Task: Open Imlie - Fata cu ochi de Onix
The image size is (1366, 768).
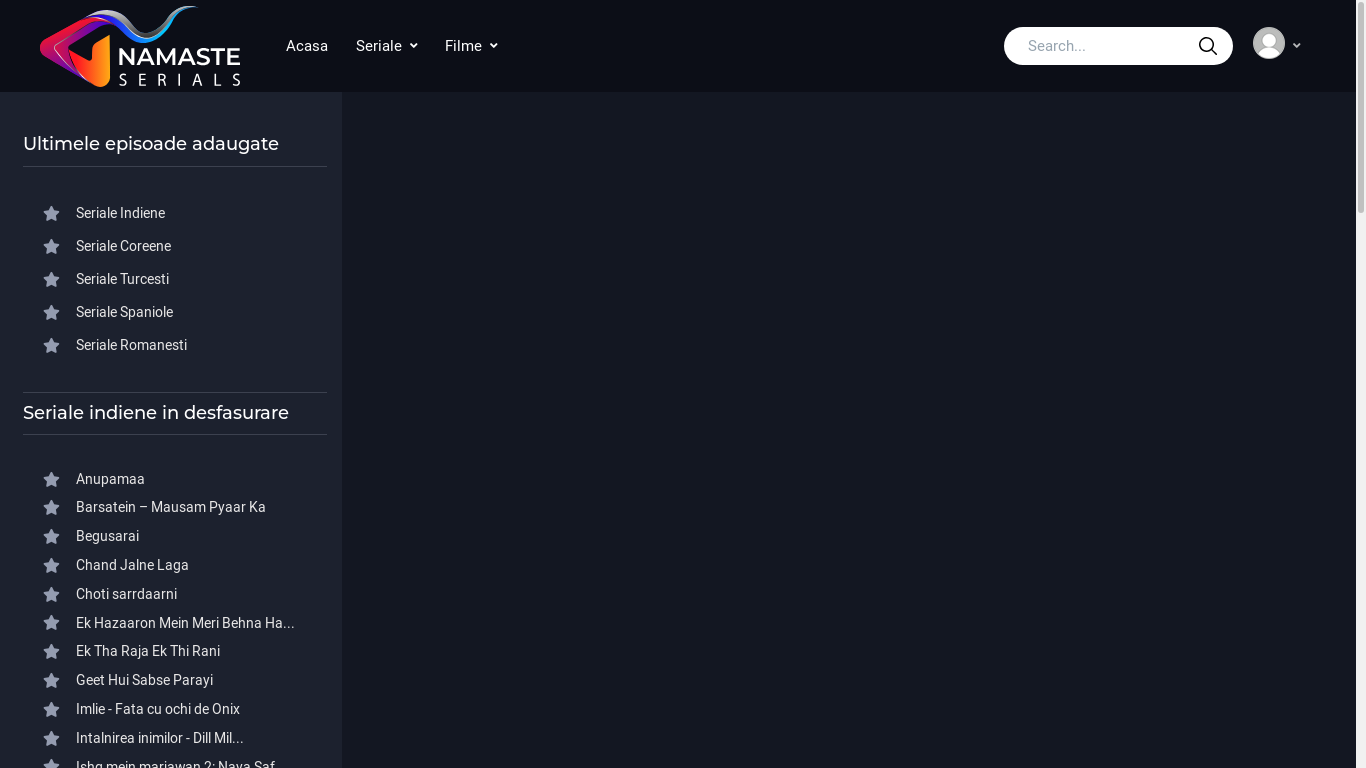Action: tap(158, 709)
